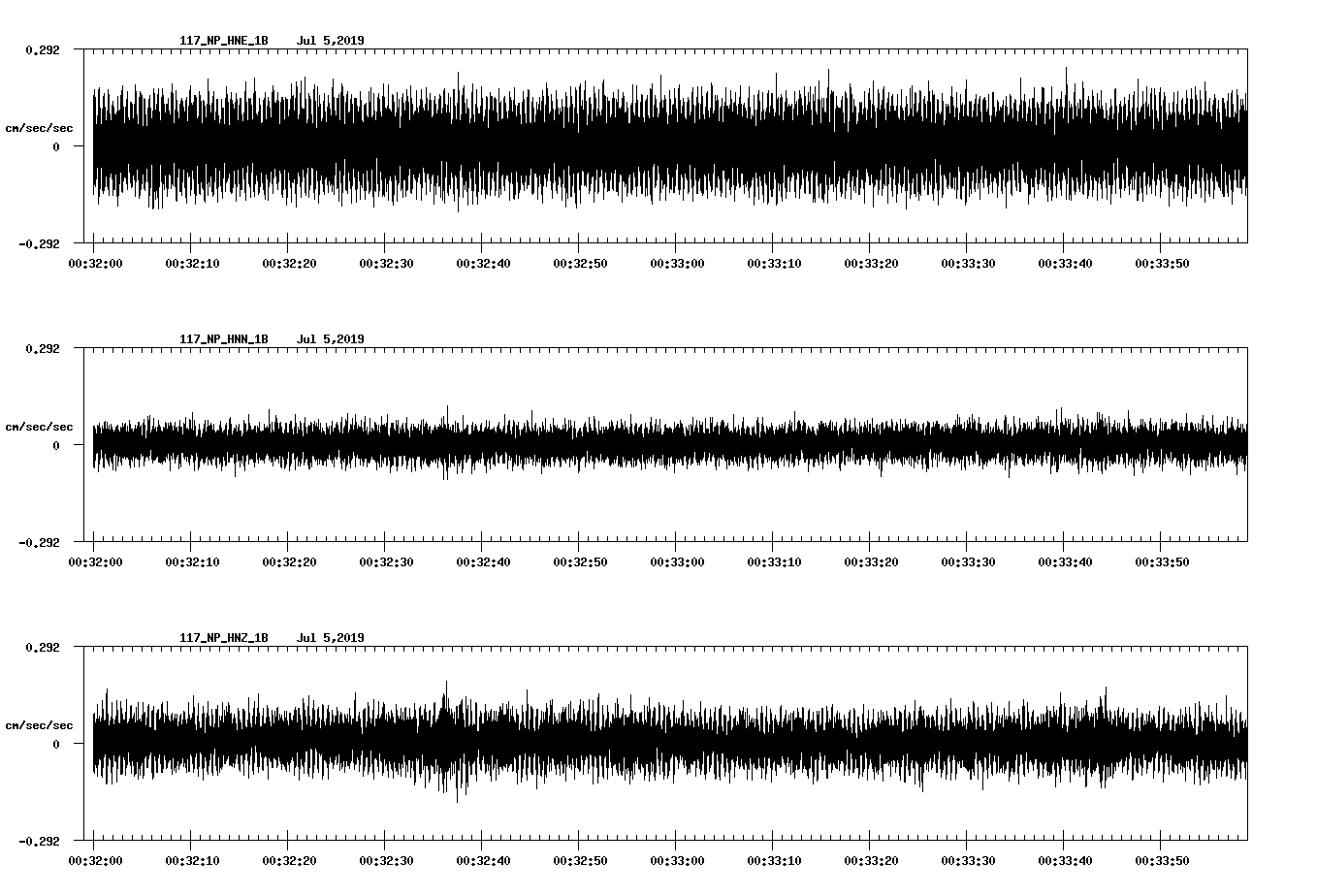Click the cm/sec/sec unit label on HNE plot
The width and height of the screenshot is (1317, 896).
click(39, 128)
